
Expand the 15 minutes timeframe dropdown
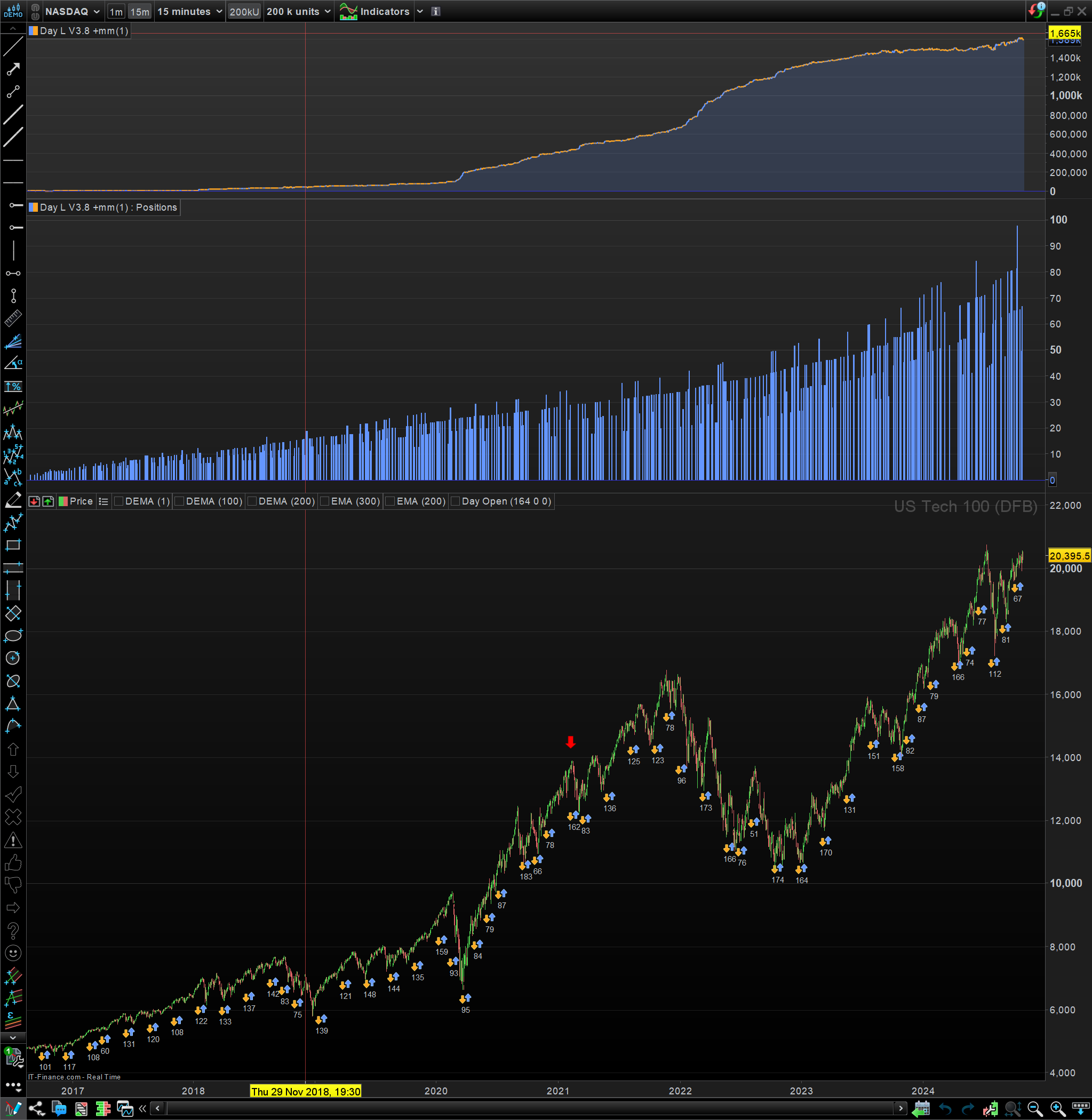coord(189,12)
